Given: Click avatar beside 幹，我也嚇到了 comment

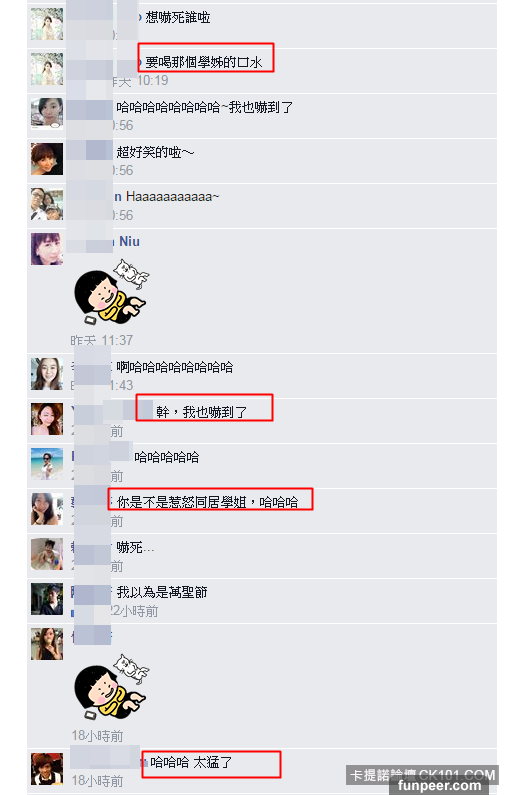Looking at the screenshot, I should (47, 419).
